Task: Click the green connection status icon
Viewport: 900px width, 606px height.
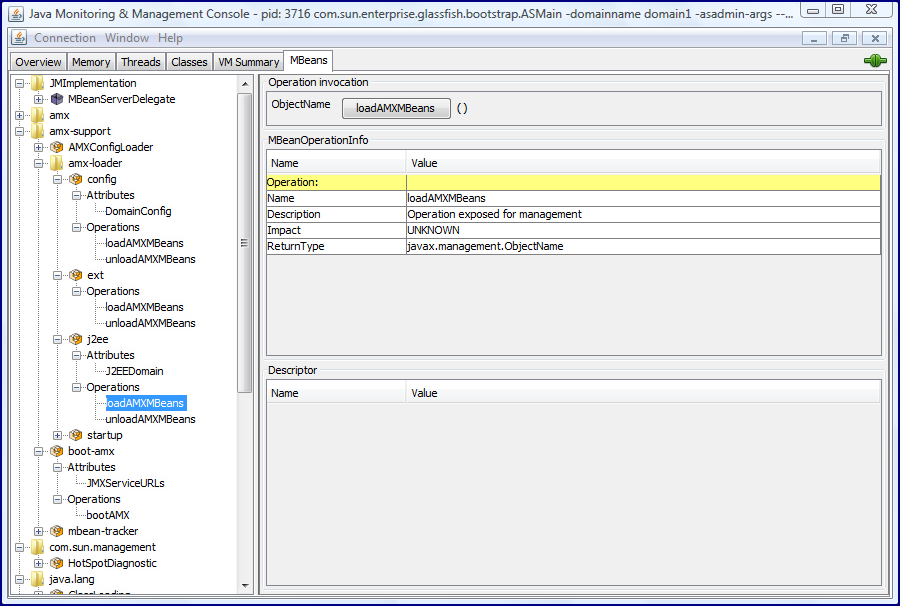Action: 875,60
